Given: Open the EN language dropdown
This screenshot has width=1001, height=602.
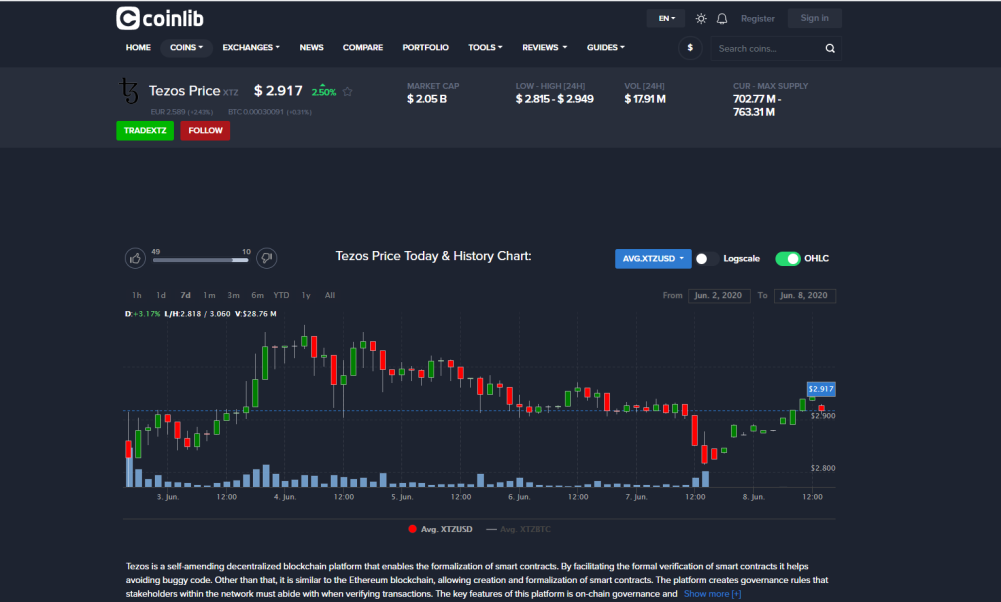Looking at the screenshot, I should (x=666, y=19).
